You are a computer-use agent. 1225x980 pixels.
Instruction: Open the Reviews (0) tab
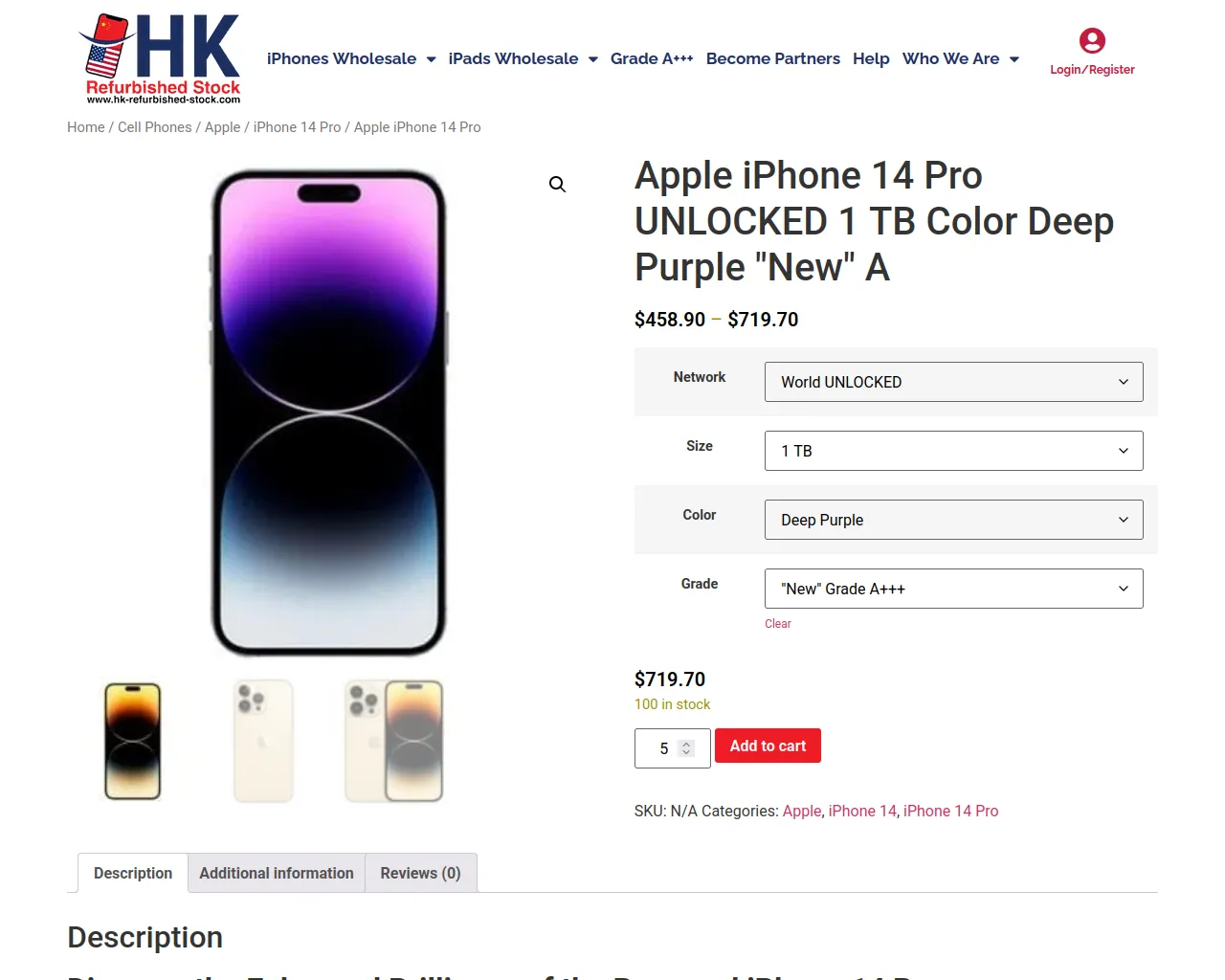click(x=420, y=873)
